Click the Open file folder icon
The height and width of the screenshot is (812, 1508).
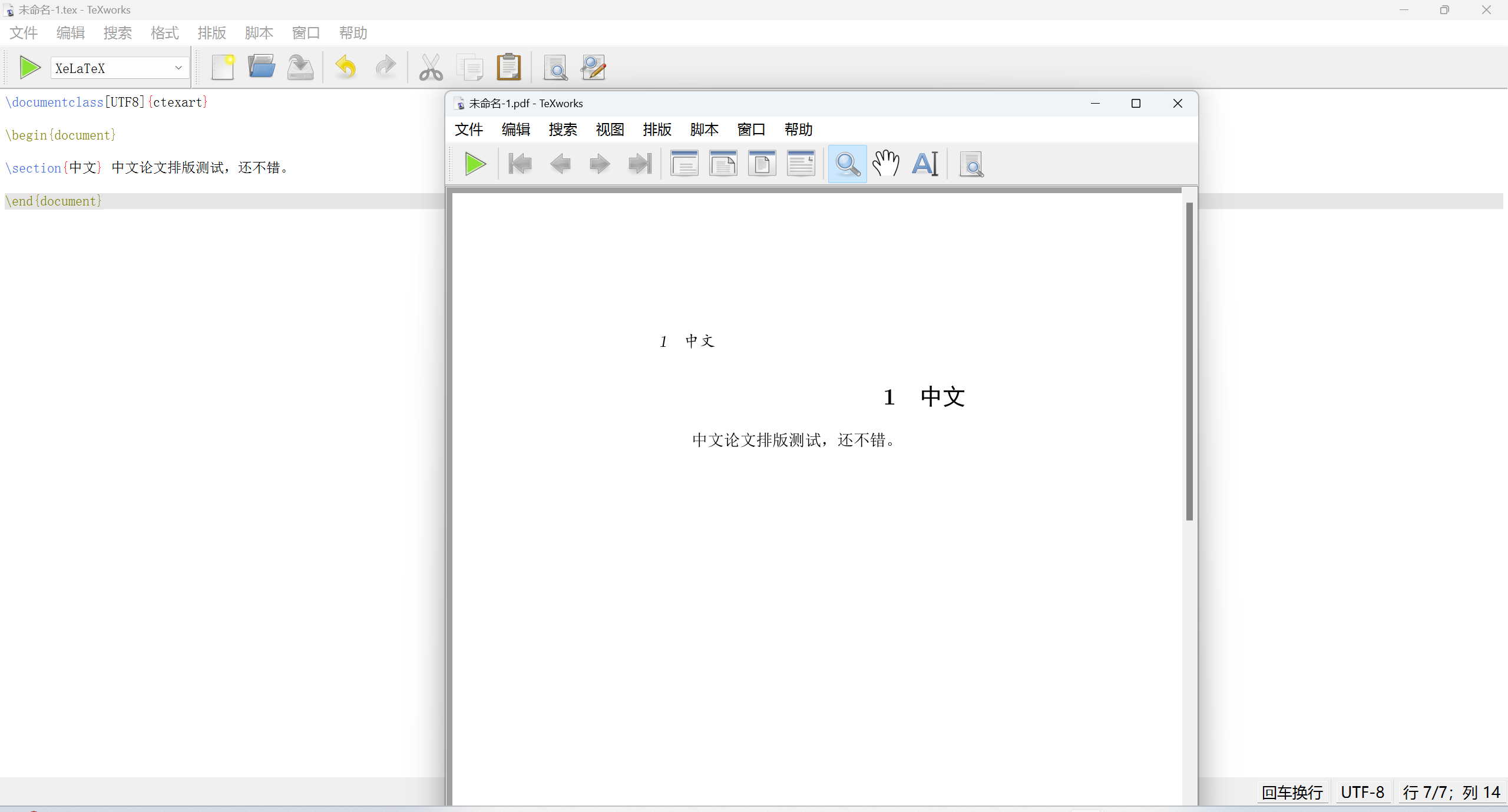click(x=262, y=68)
